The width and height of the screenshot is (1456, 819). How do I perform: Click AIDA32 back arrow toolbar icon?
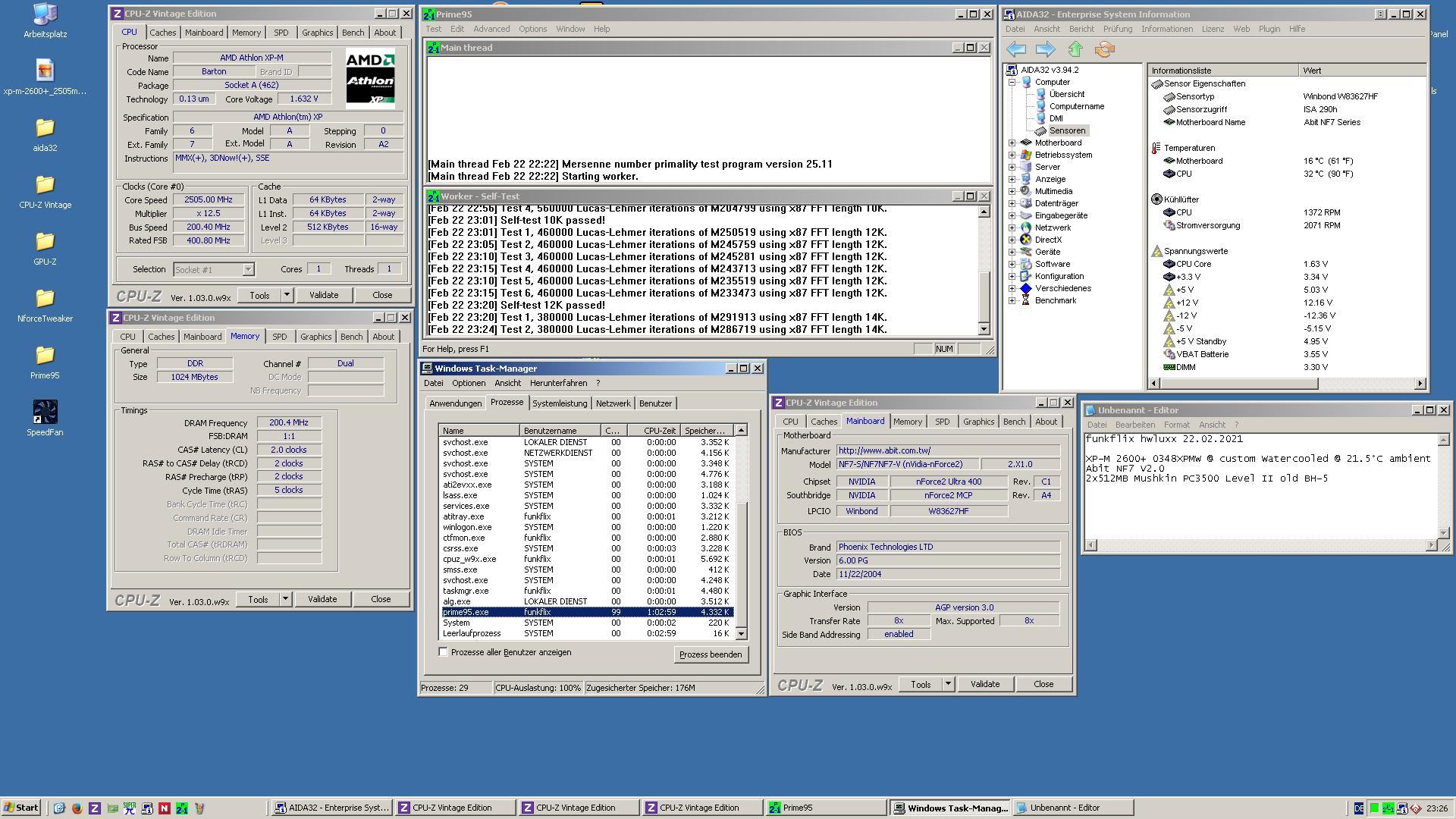1015,49
